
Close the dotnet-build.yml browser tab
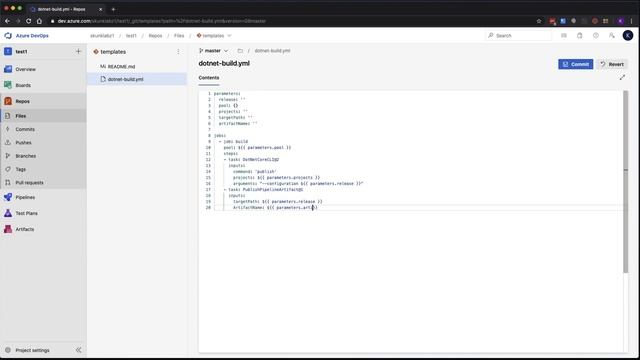(101, 9)
